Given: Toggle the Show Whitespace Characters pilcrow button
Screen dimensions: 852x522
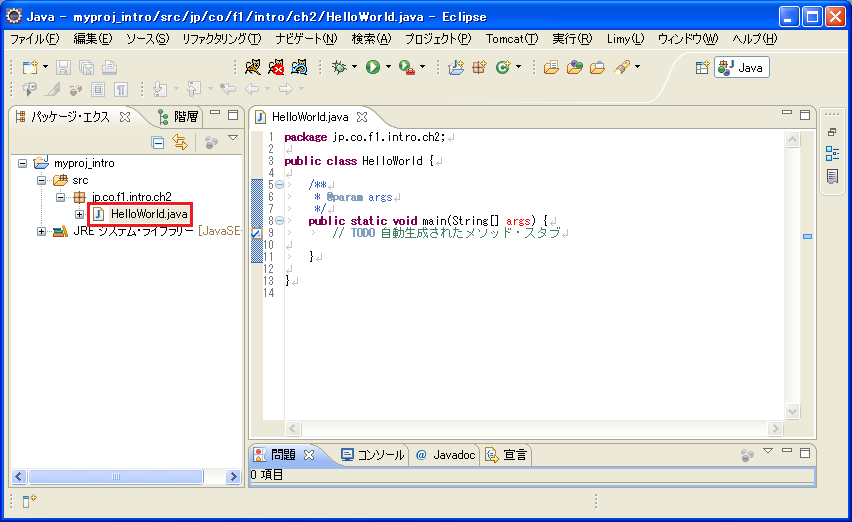Looking at the screenshot, I should [x=120, y=90].
